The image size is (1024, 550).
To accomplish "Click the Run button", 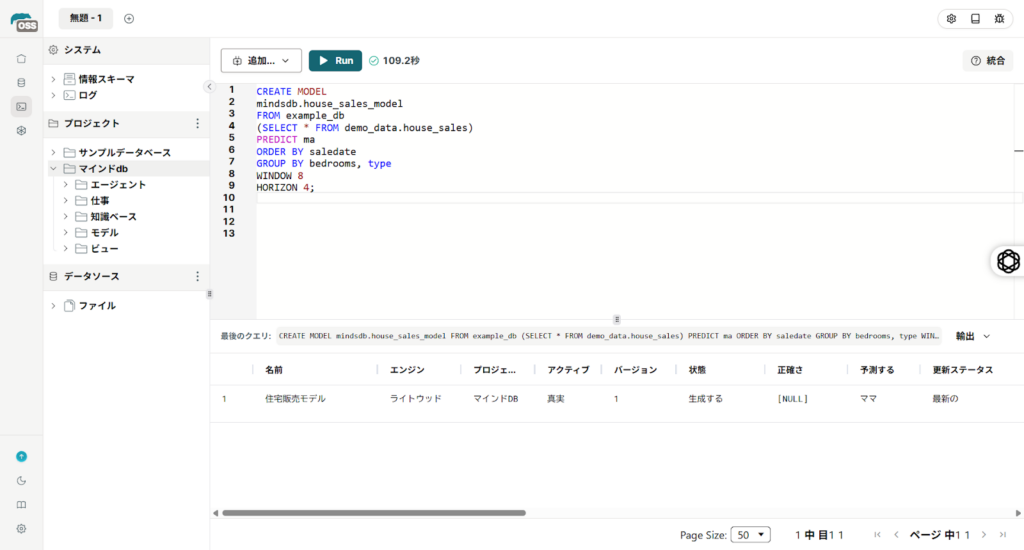I will (335, 61).
